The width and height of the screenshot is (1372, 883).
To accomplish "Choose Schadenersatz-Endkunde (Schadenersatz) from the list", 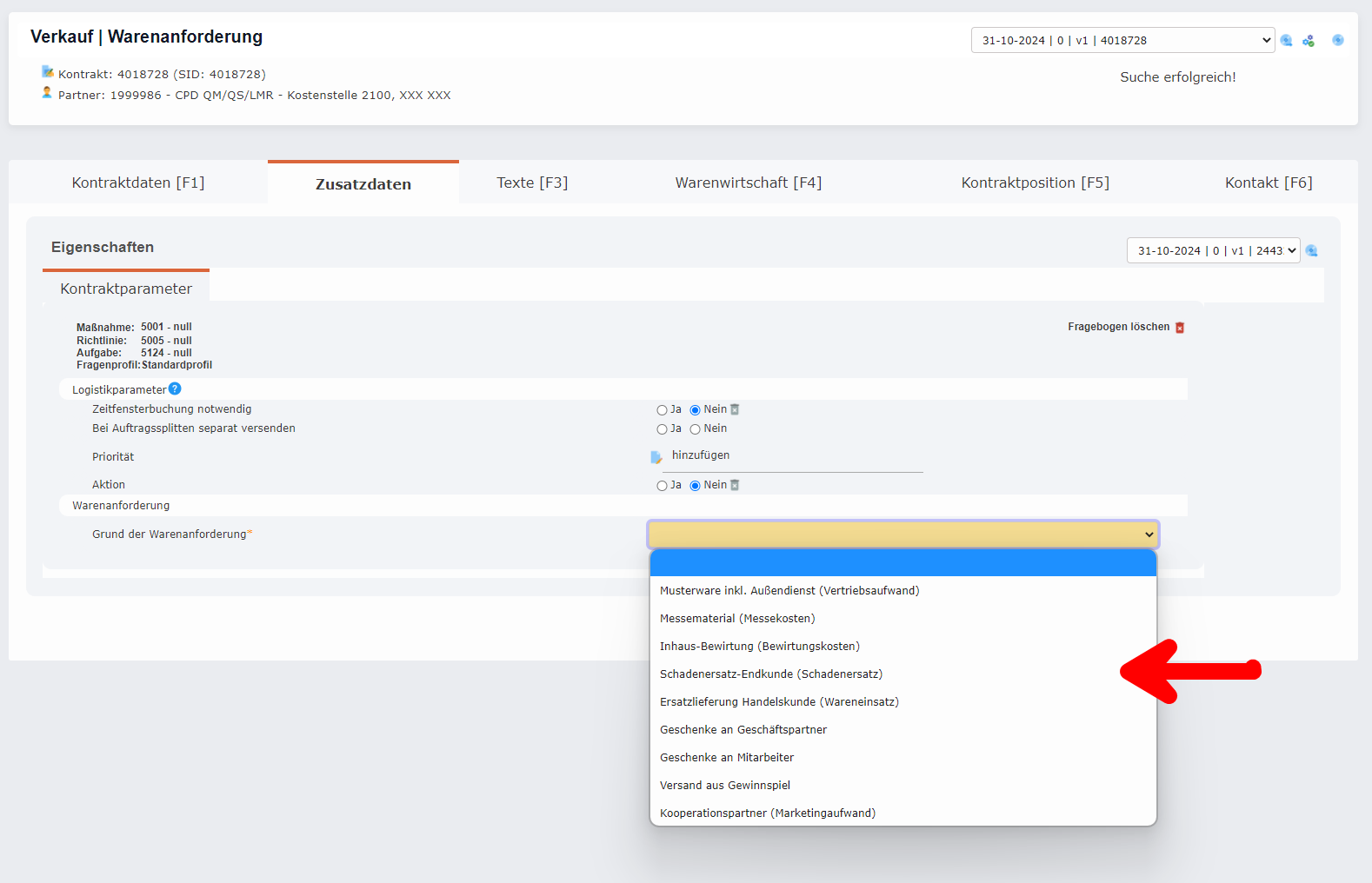I will click(x=771, y=674).
